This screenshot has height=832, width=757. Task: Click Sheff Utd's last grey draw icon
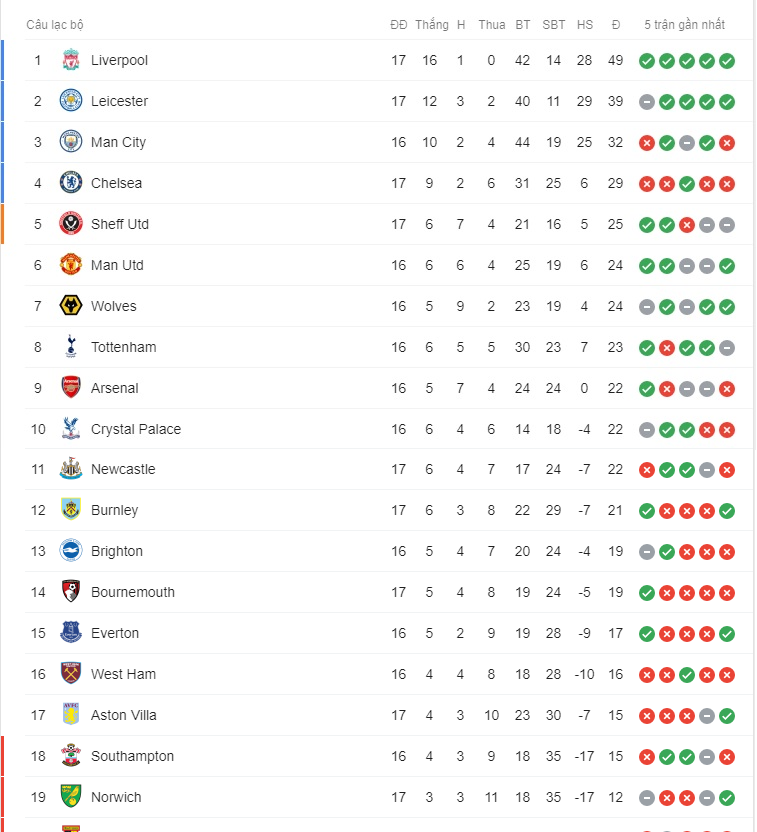click(x=727, y=225)
